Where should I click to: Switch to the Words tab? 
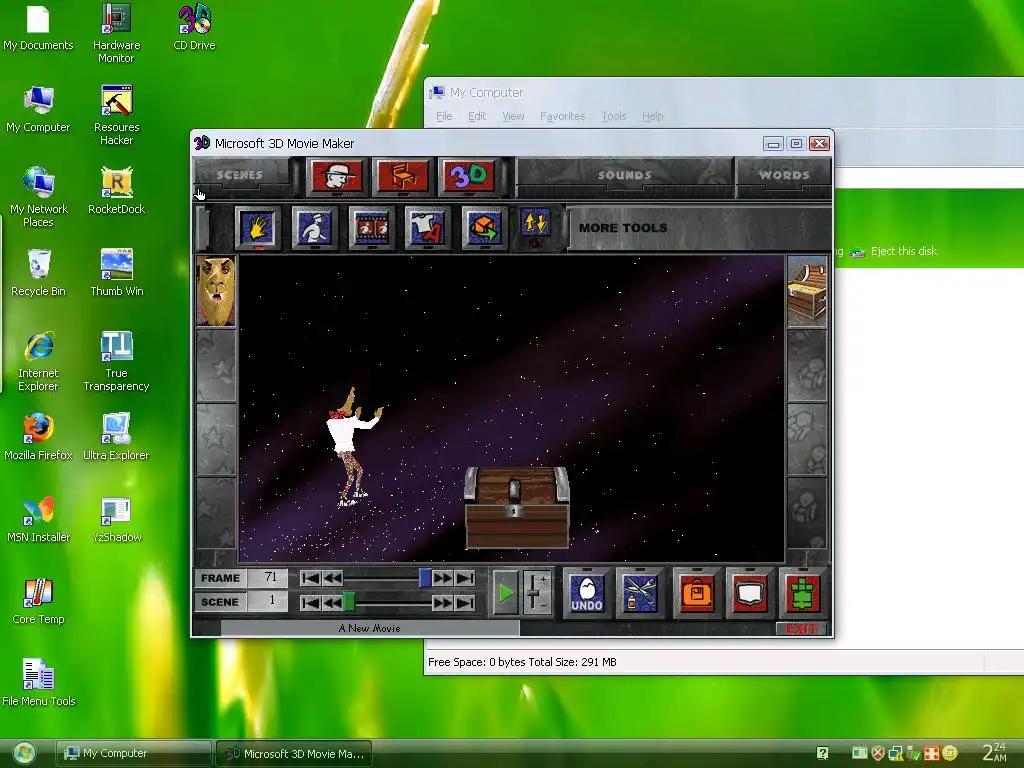click(x=784, y=175)
